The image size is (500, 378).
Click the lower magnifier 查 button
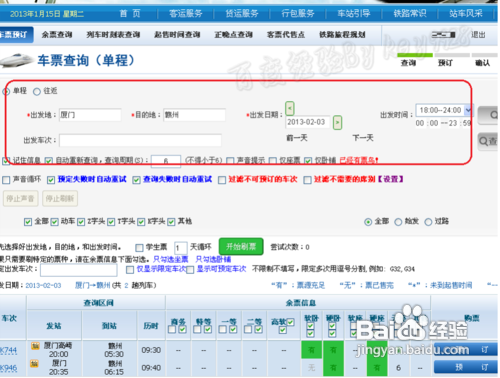coord(489,141)
